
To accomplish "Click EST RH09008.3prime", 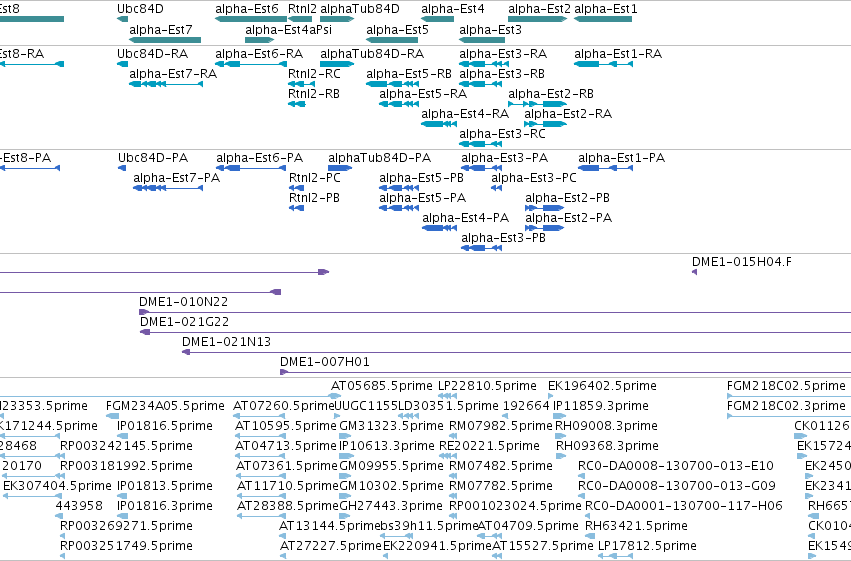I will pyautogui.click(x=606, y=426).
